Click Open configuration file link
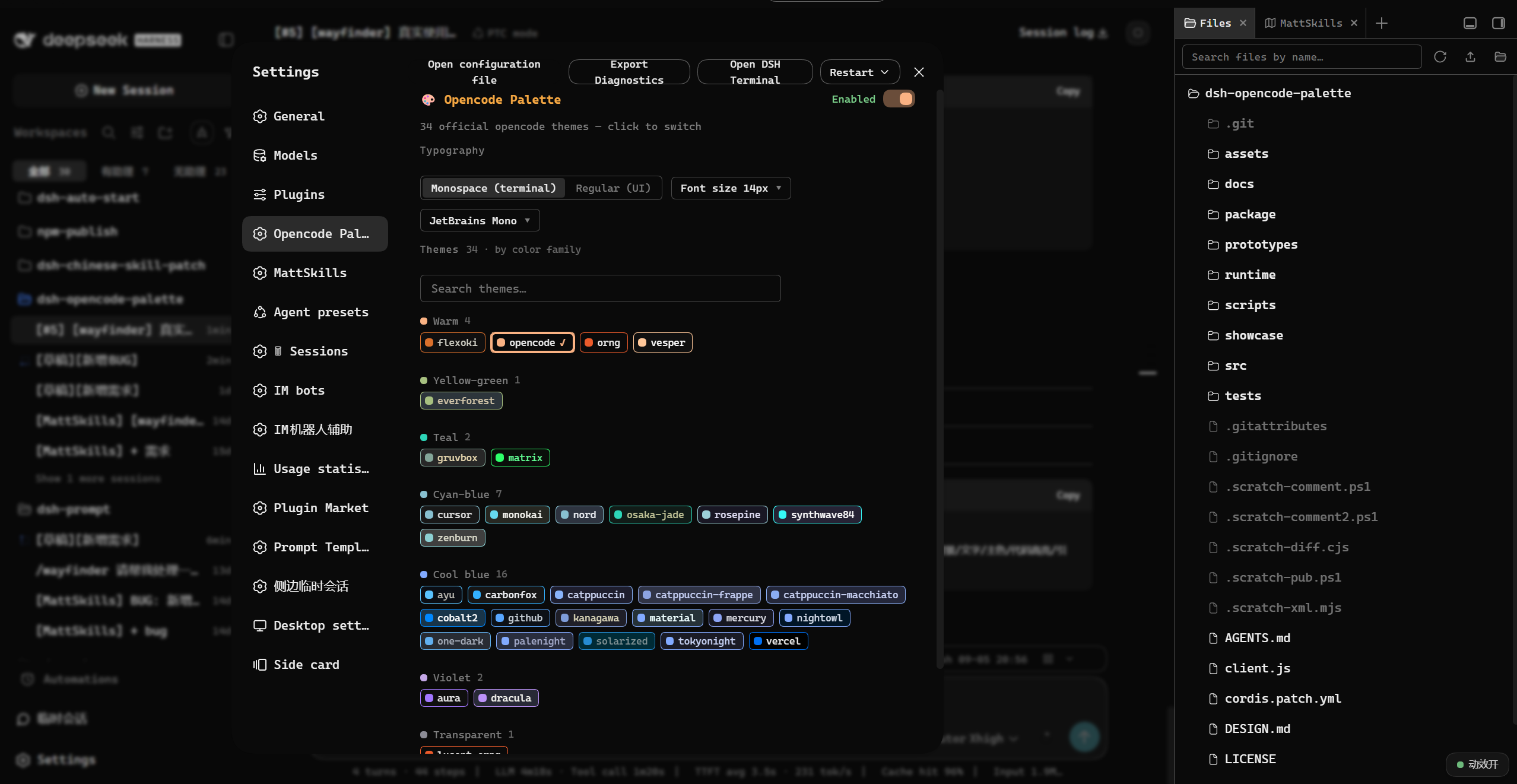1517x784 pixels. tap(484, 72)
